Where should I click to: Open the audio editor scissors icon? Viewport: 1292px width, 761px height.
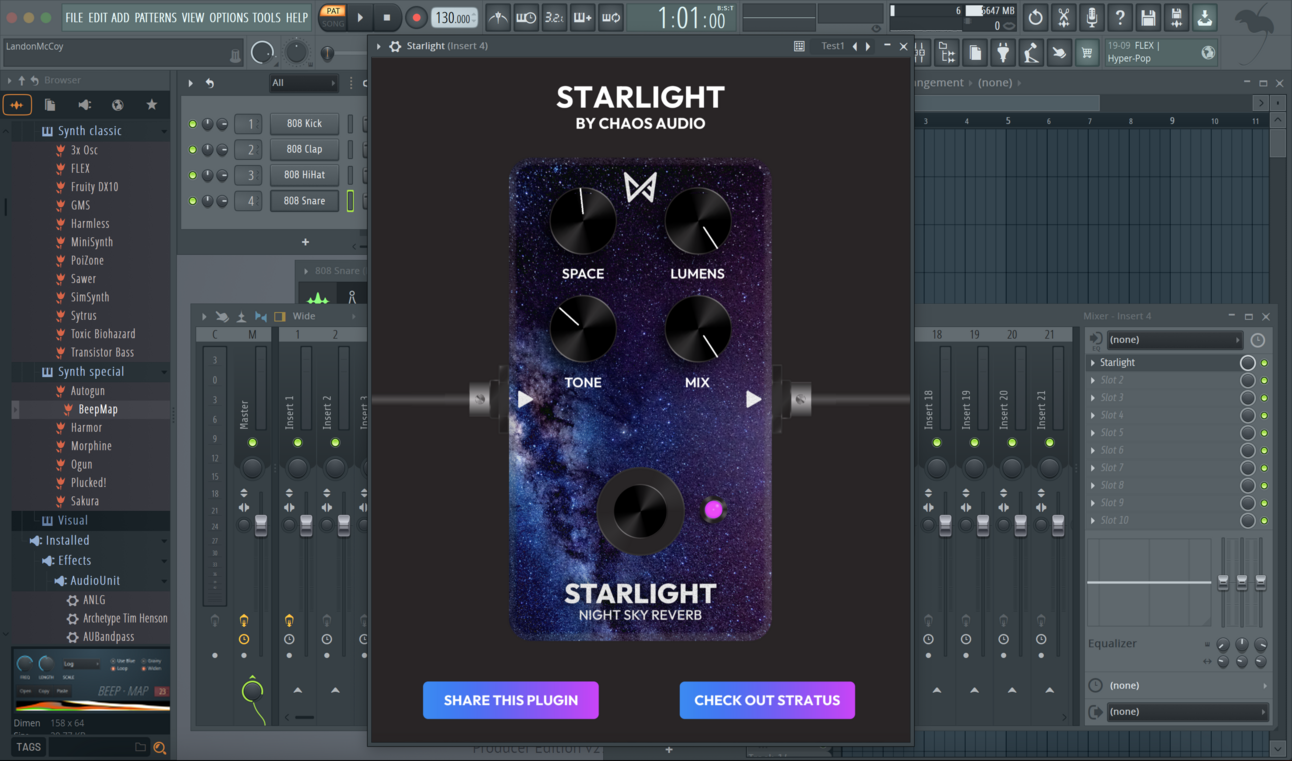coord(1063,17)
